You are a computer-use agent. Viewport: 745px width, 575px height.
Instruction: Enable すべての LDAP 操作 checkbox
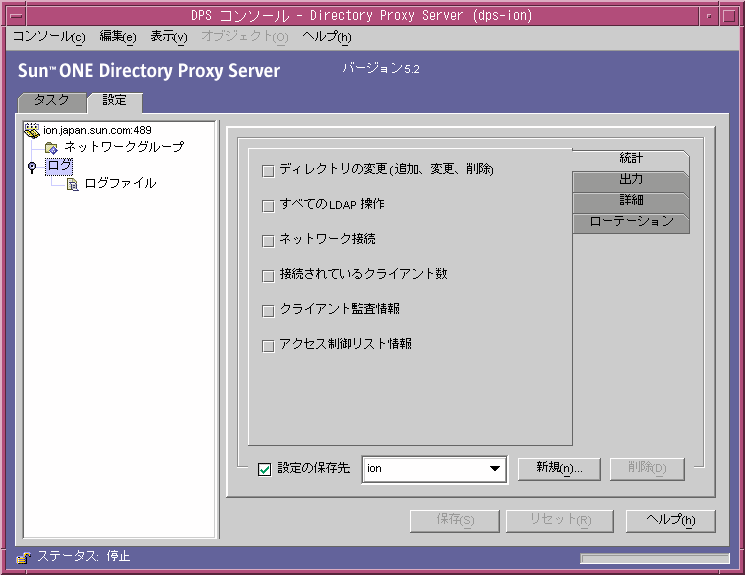coord(268,206)
